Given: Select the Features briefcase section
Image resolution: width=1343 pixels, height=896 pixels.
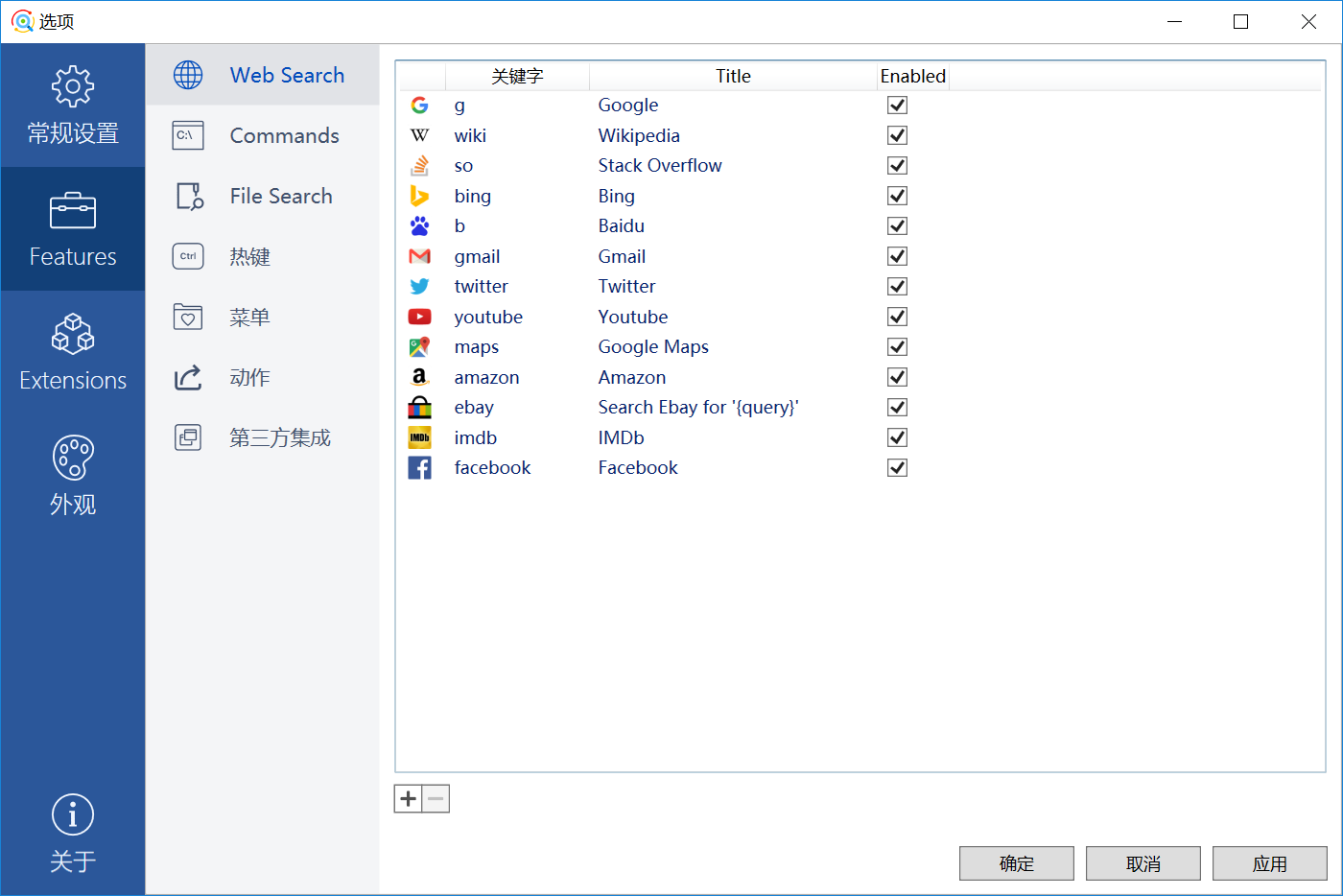Looking at the screenshot, I should coord(73,229).
